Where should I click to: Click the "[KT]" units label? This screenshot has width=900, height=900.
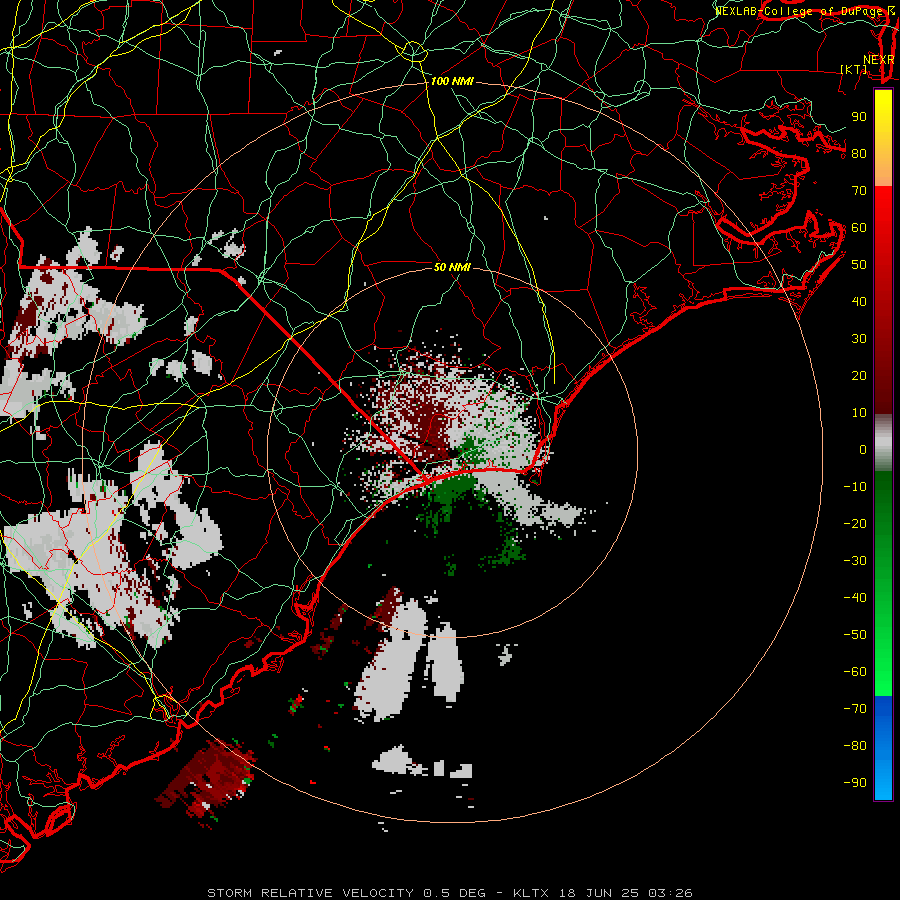pos(854,69)
